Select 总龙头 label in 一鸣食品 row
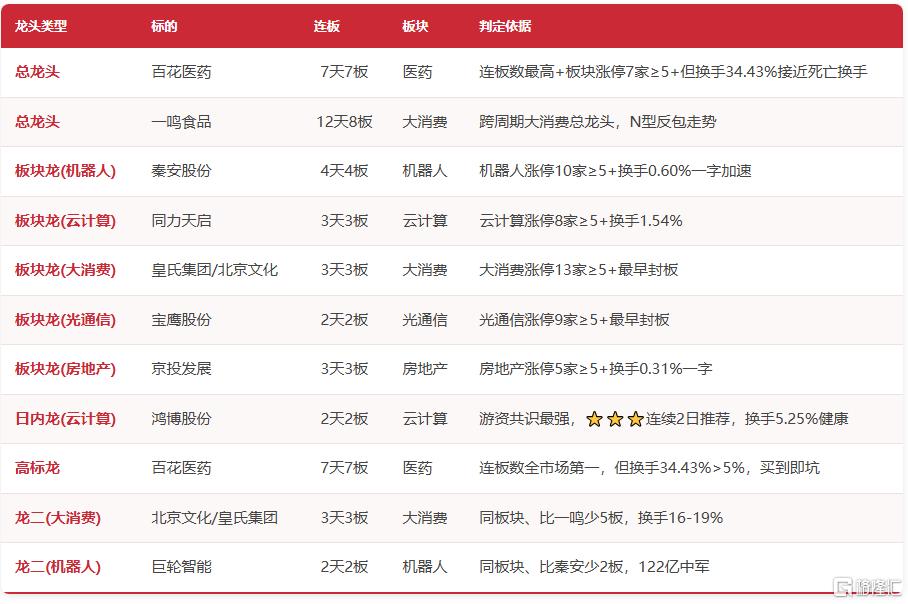Screen dimensions: 908x604 click(x=38, y=122)
